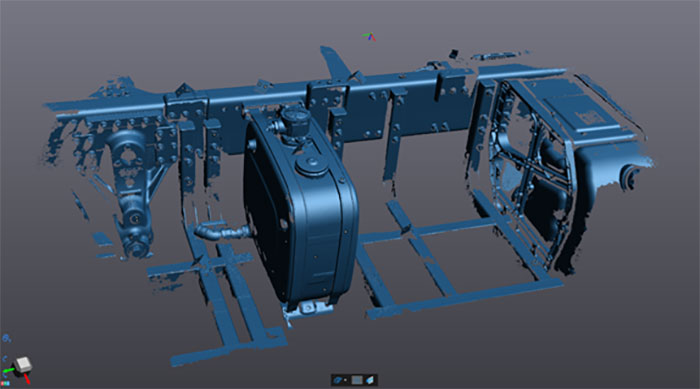The image size is (700, 389).
Task: Expand the display mode dropdown arrow
Action: tap(345, 380)
